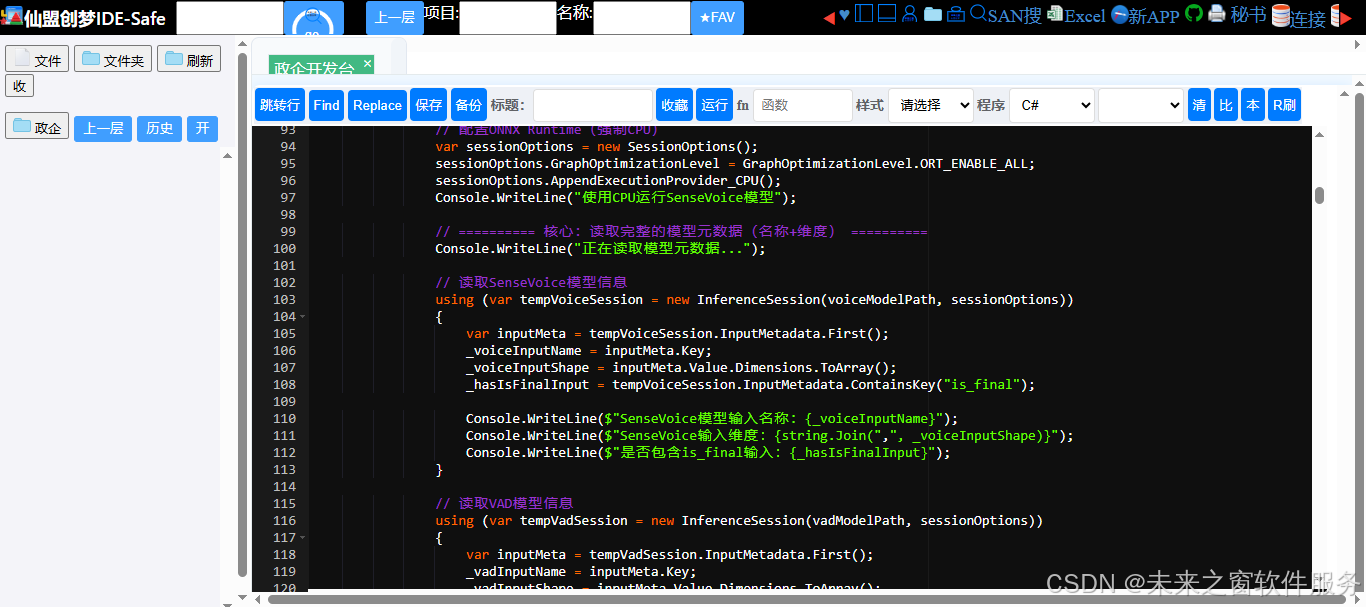Screen dimensions: 1366x607
Task: Click the 文件夹 new folder button
Action: [113, 59]
